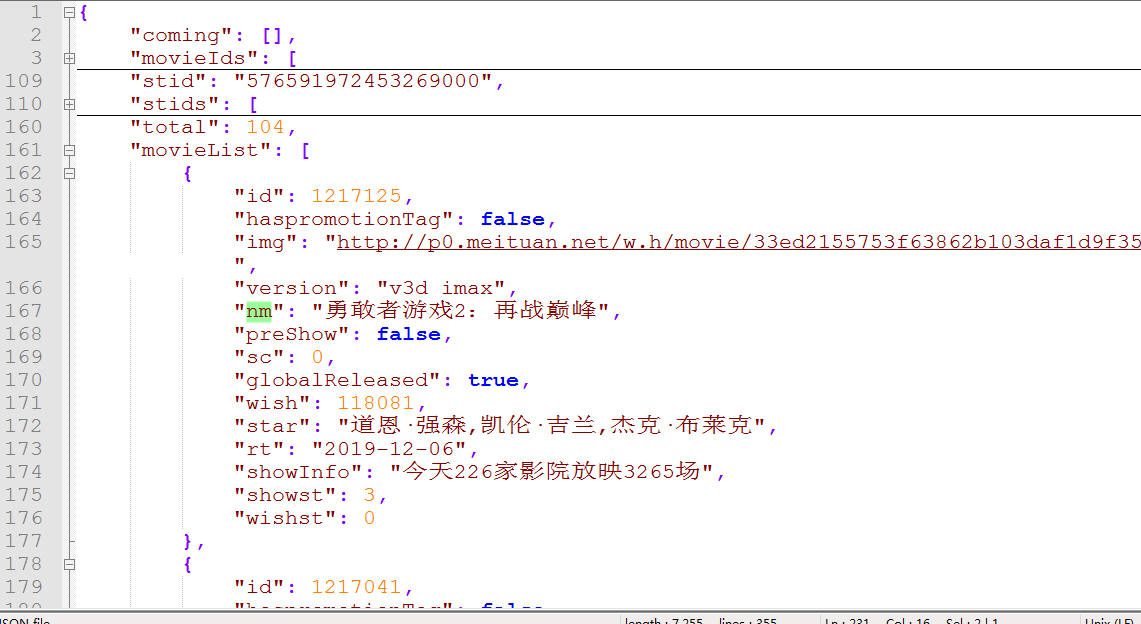The height and width of the screenshot is (624, 1141).
Task: Click the highlighted nm key
Action: pyautogui.click(x=258, y=311)
